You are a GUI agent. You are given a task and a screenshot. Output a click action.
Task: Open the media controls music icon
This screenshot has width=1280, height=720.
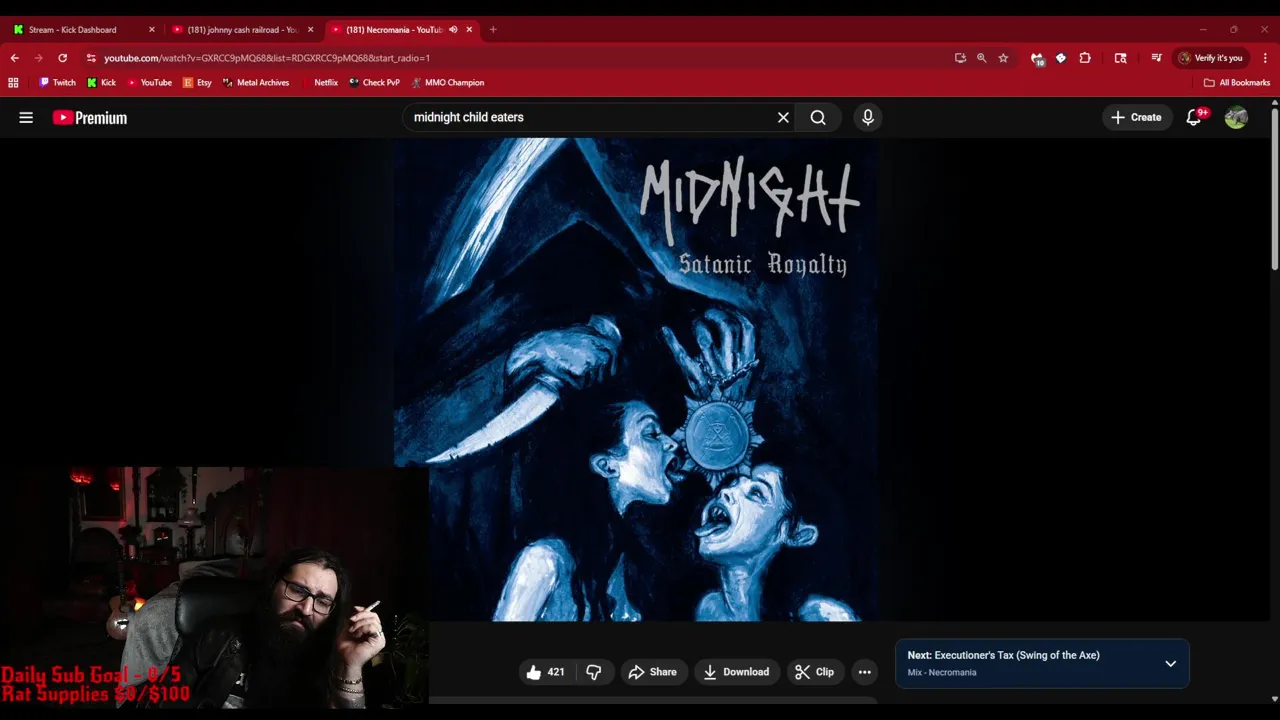click(1156, 58)
